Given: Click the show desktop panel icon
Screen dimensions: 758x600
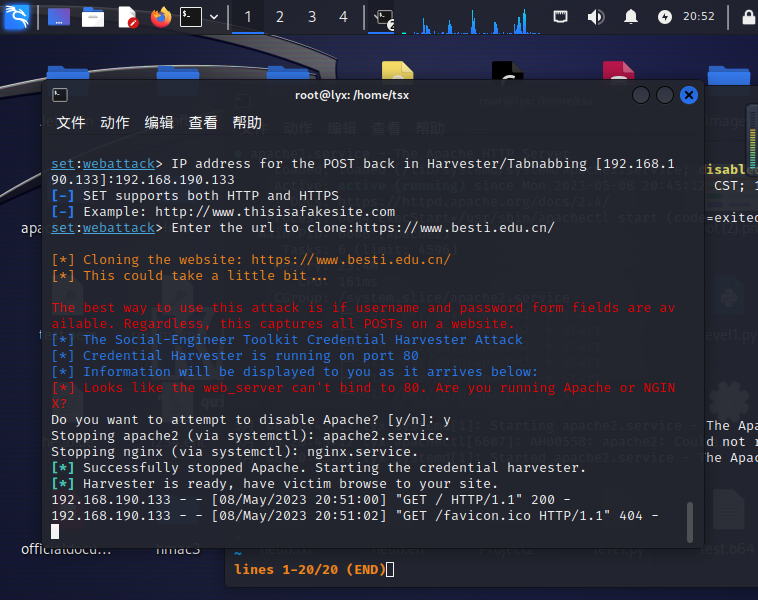Looking at the screenshot, I should (x=59, y=17).
